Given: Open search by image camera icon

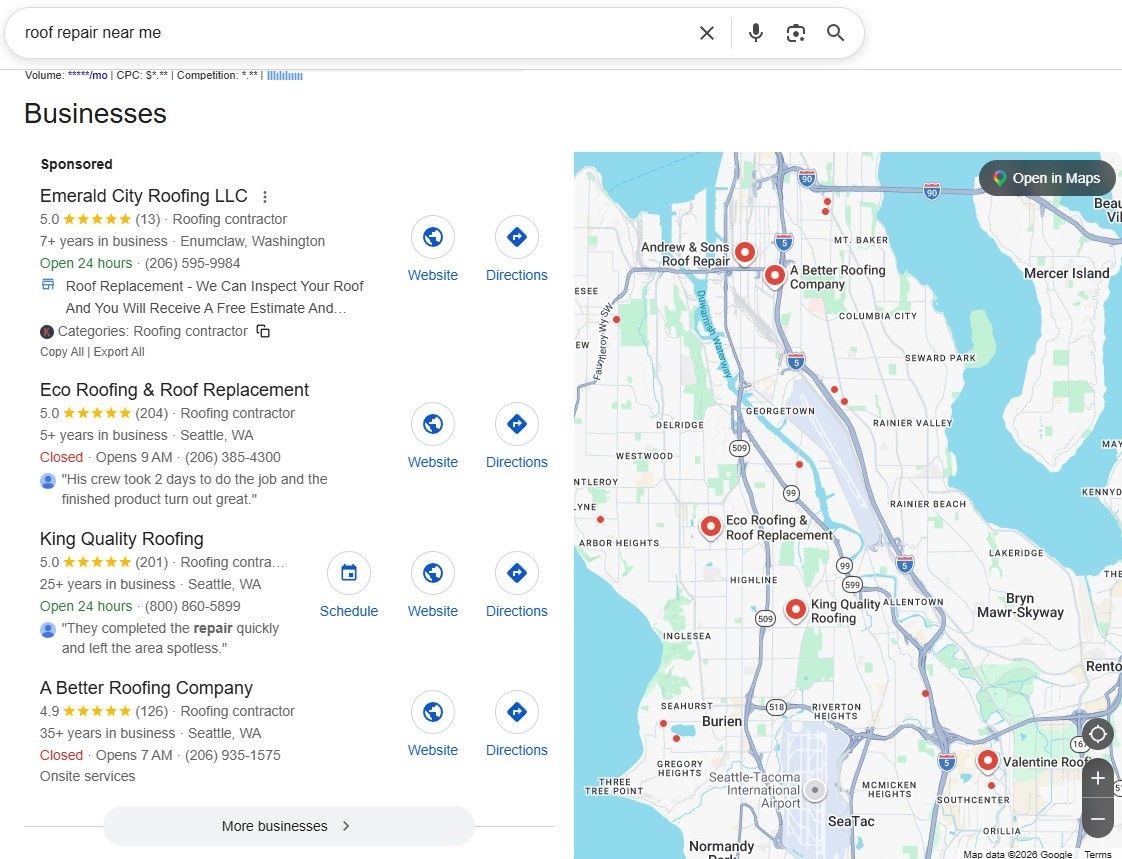Looking at the screenshot, I should coord(796,33).
